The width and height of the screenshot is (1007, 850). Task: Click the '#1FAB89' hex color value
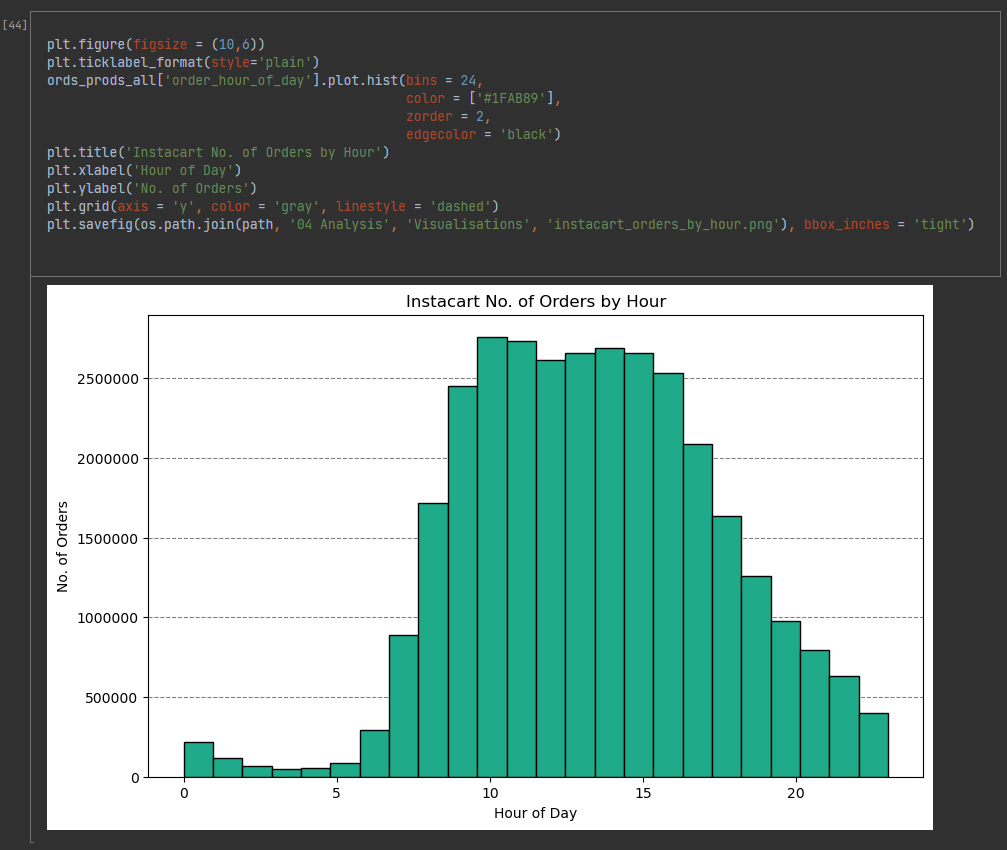tap(510, 98)
